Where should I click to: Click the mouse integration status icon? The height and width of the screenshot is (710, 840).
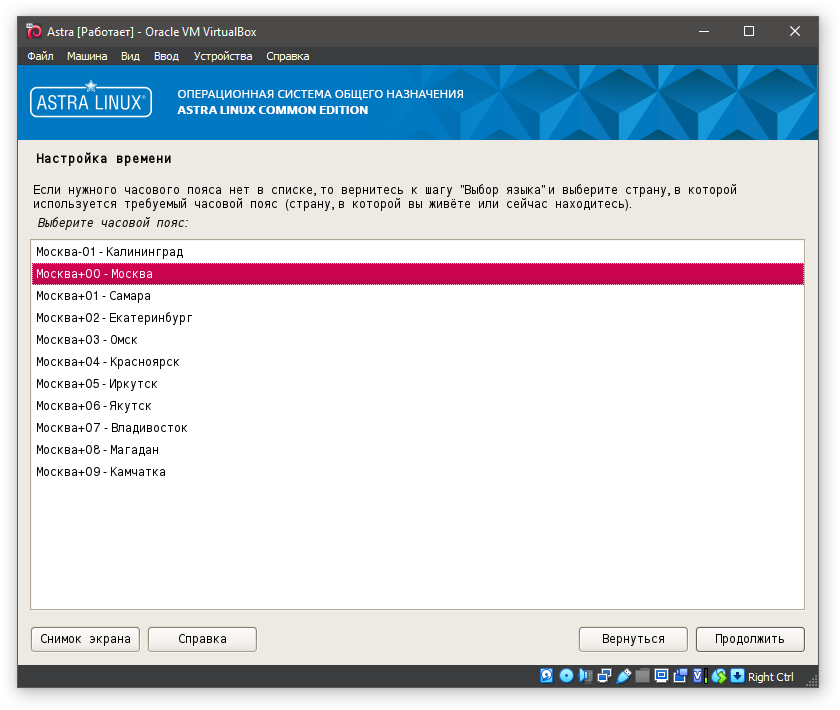[719, 676]
